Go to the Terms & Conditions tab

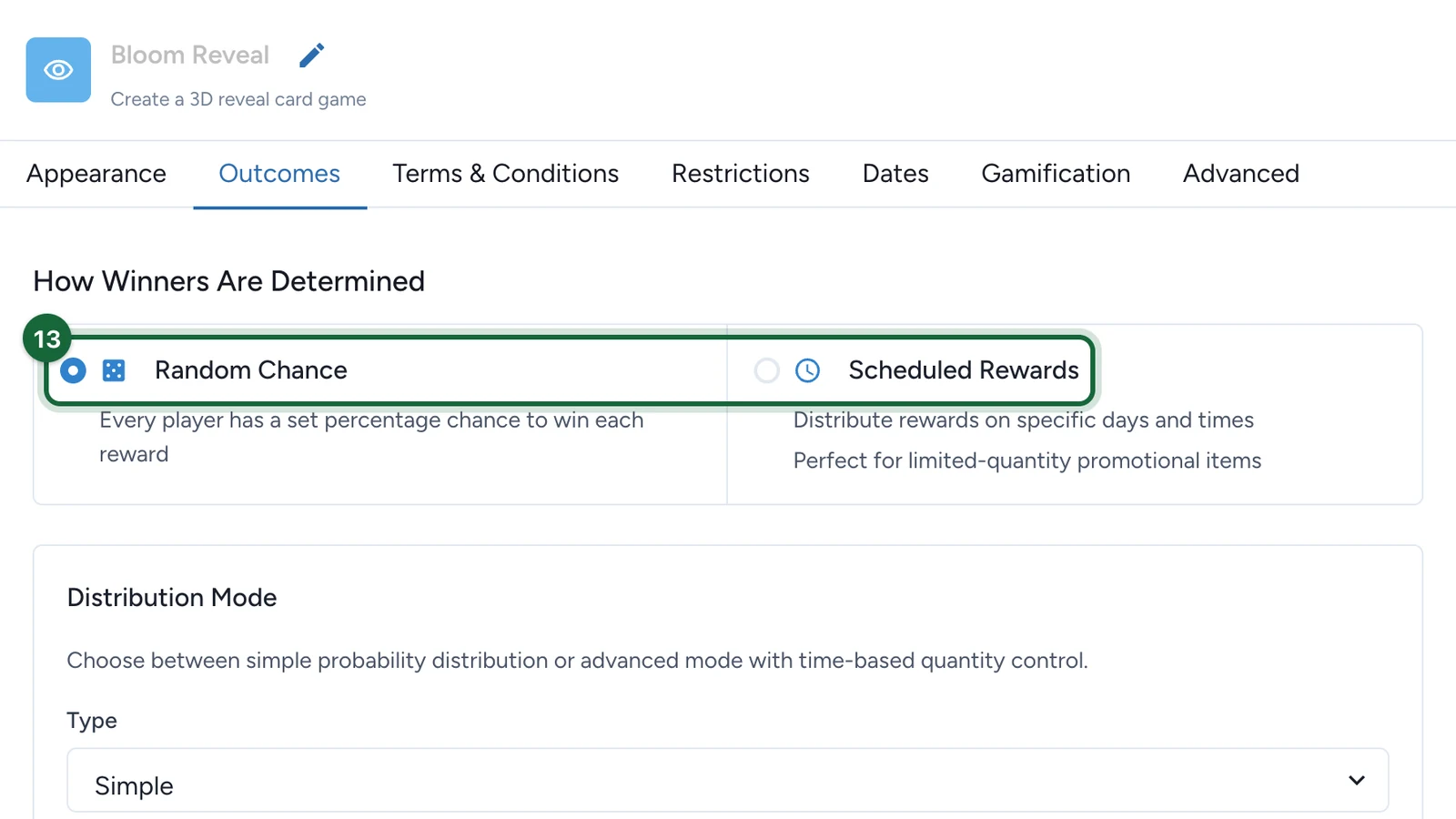coord(506,174)
